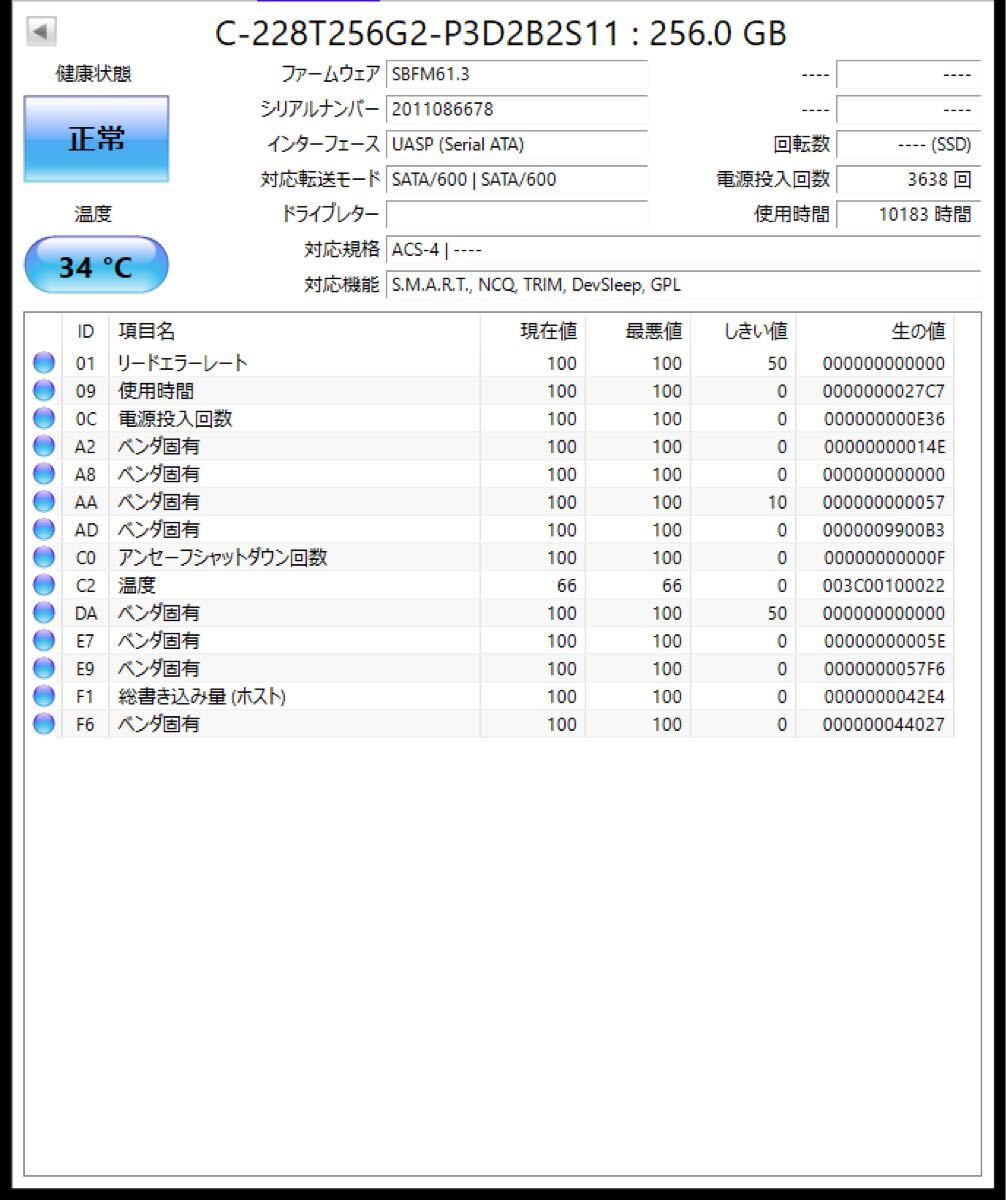This screenshot has height=1200, width=1006.
Task: Click raw value 0000000027C7
Action: point(883,391)
